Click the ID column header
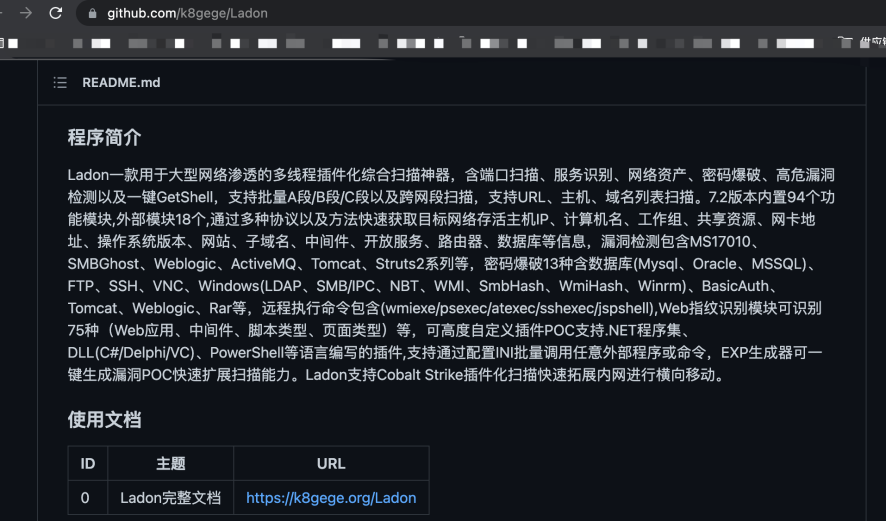The image size is (886, 521). tap(88, 464)
